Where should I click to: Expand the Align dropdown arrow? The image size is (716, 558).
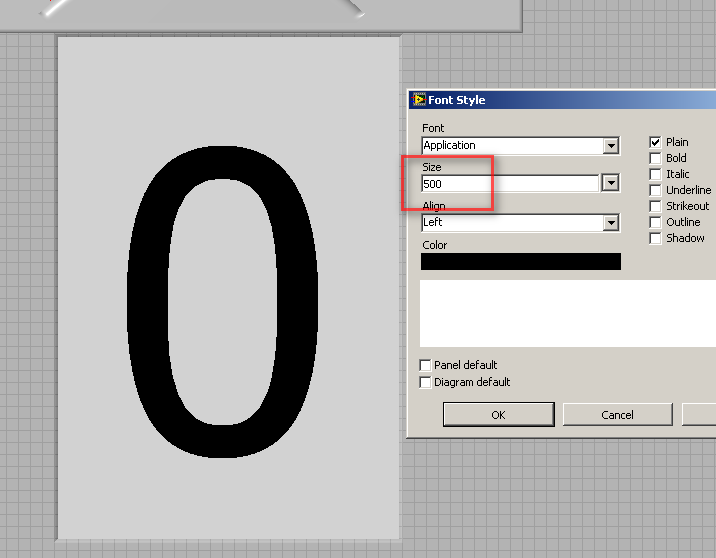[x=611, y=223]
